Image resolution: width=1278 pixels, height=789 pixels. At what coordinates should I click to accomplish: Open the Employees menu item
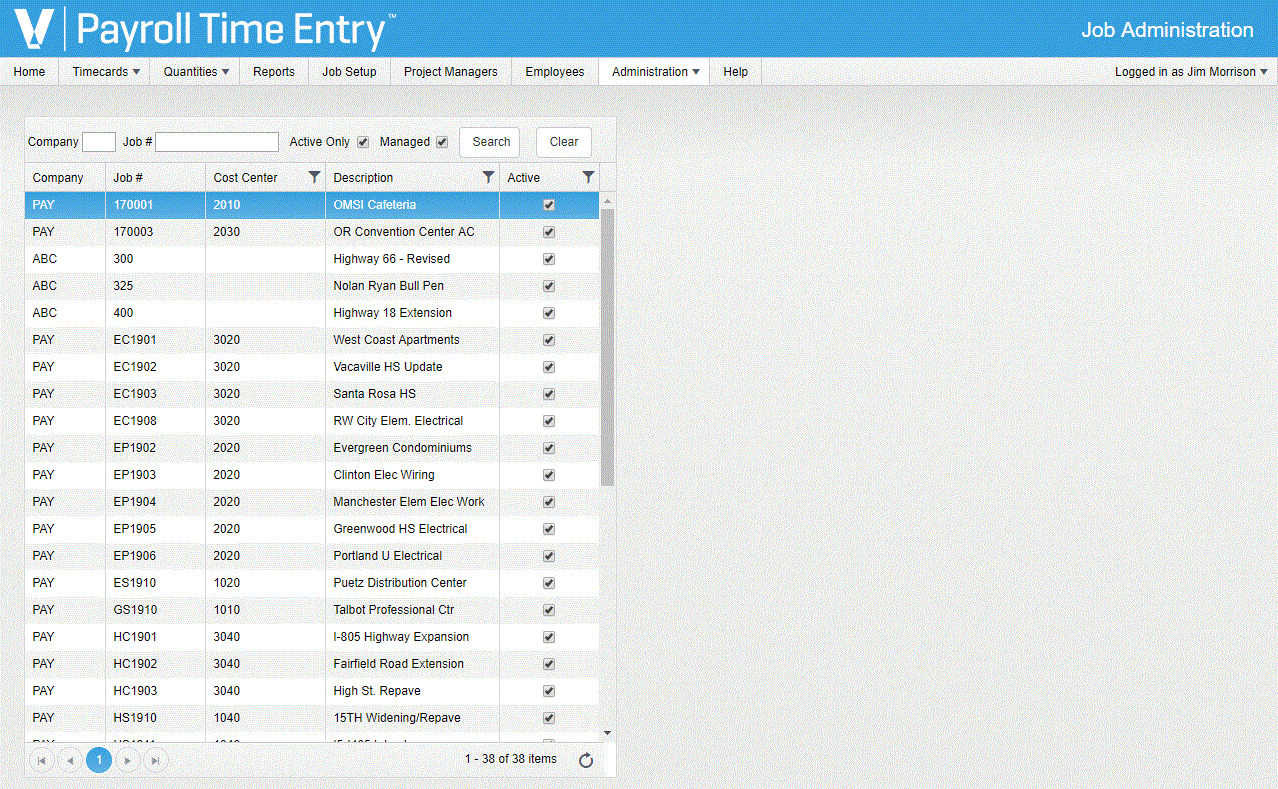pos(555,72)
